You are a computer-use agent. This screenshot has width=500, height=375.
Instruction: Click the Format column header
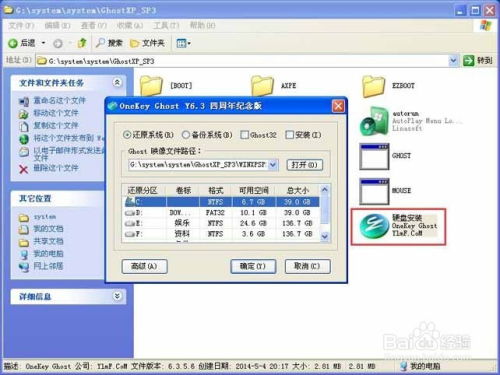pyautogui.click(x=215, y=191)
